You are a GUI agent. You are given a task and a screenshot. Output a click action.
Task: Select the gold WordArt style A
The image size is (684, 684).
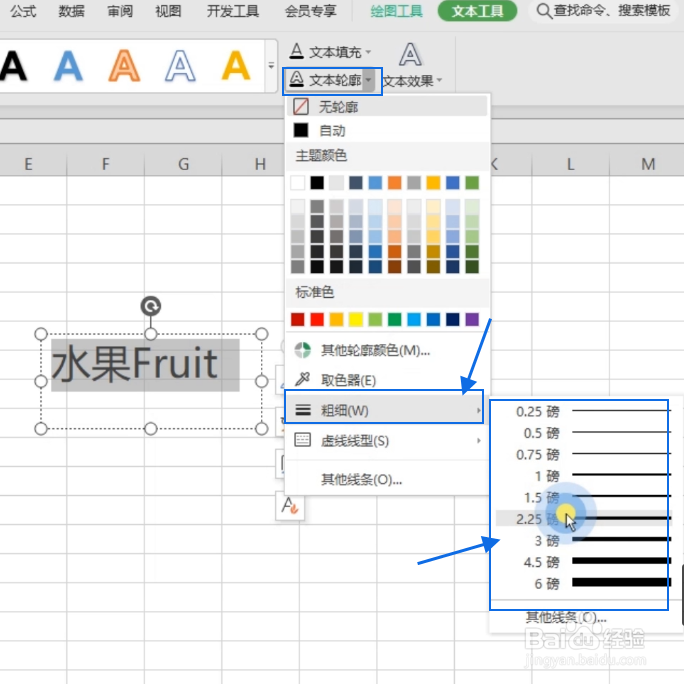(236, 66)
